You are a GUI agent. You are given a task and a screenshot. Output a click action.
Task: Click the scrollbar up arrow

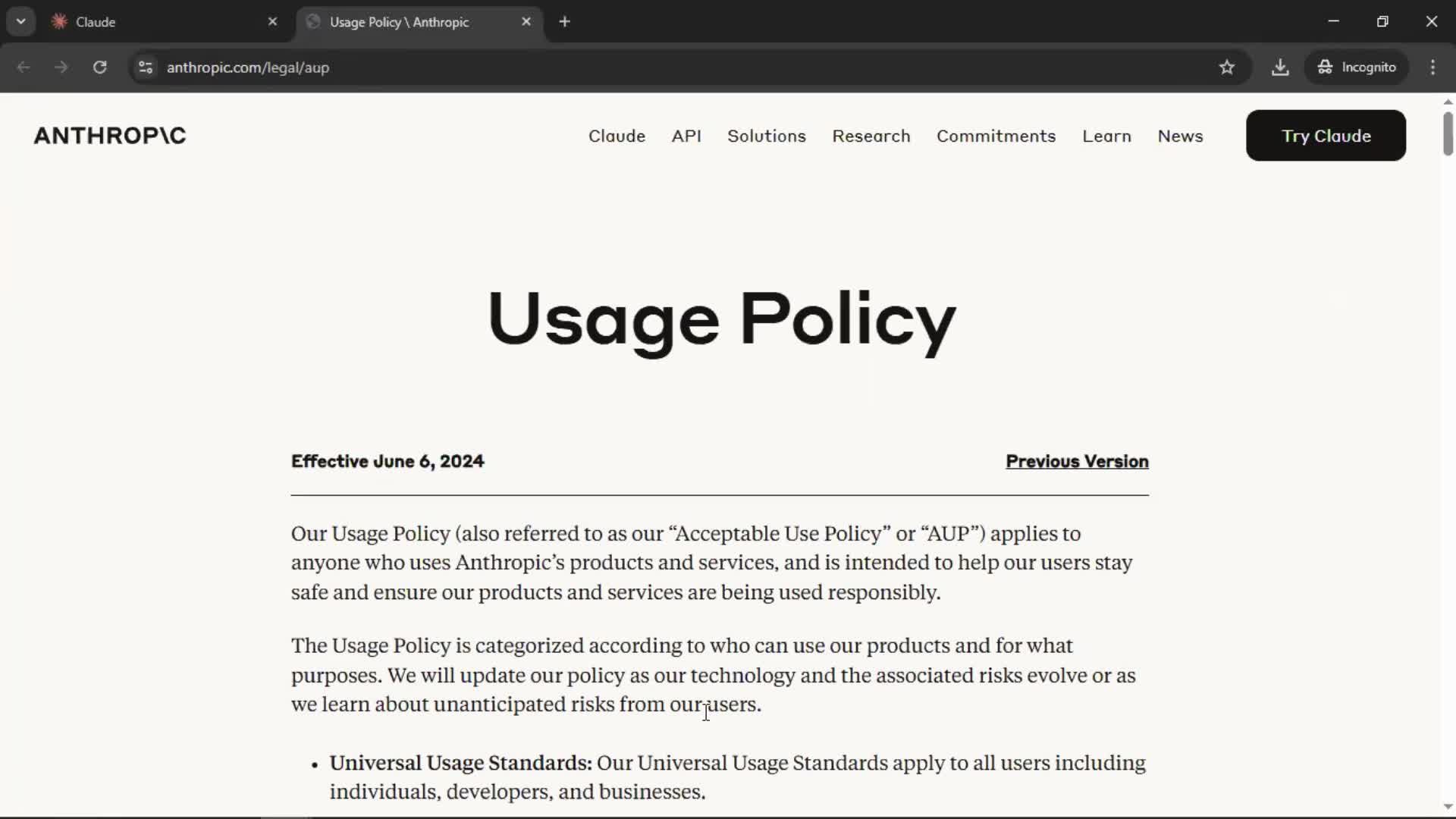tap(1448, 102)
